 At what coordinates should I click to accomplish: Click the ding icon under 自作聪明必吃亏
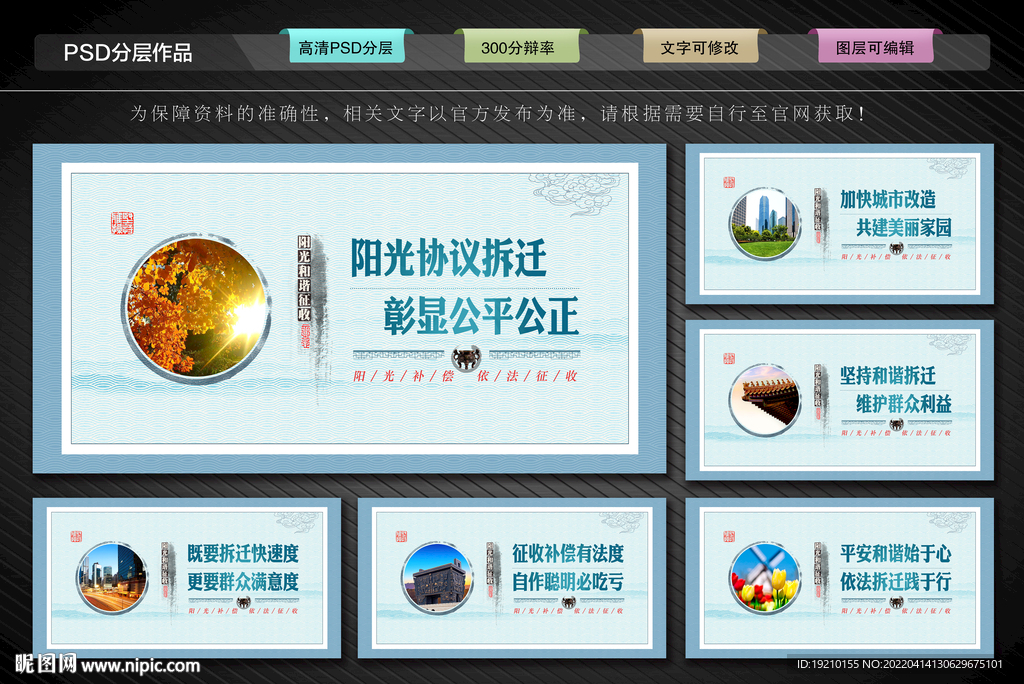[x=569, y=602]
